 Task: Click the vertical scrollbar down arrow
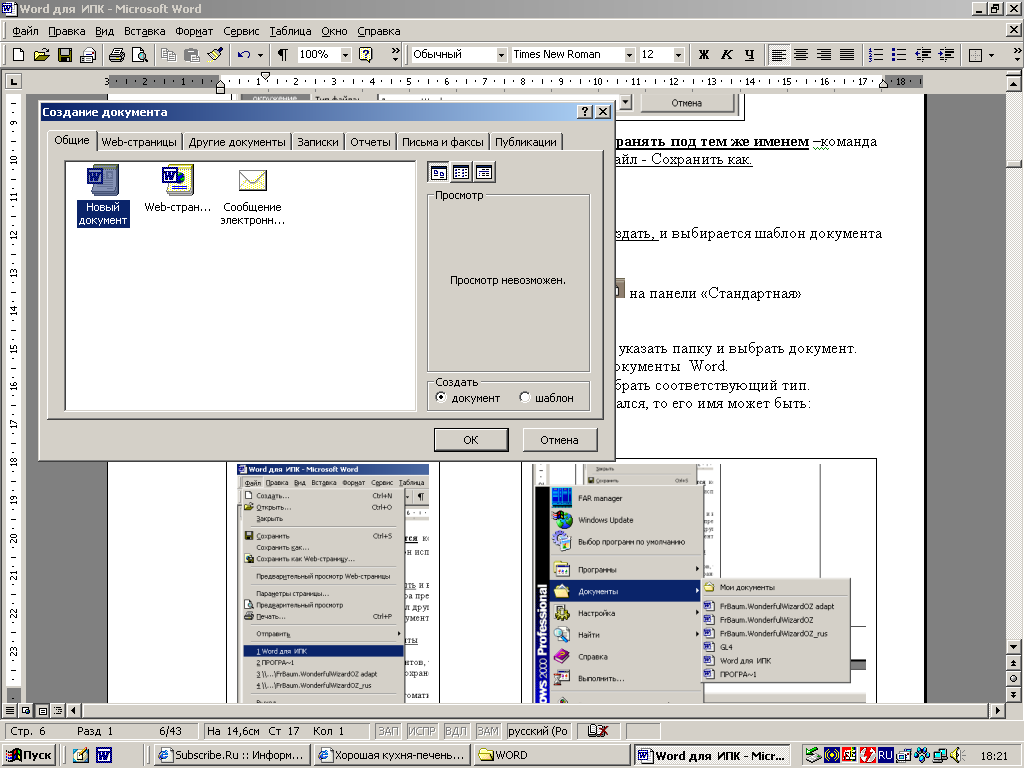click(x=1013, y=647)
